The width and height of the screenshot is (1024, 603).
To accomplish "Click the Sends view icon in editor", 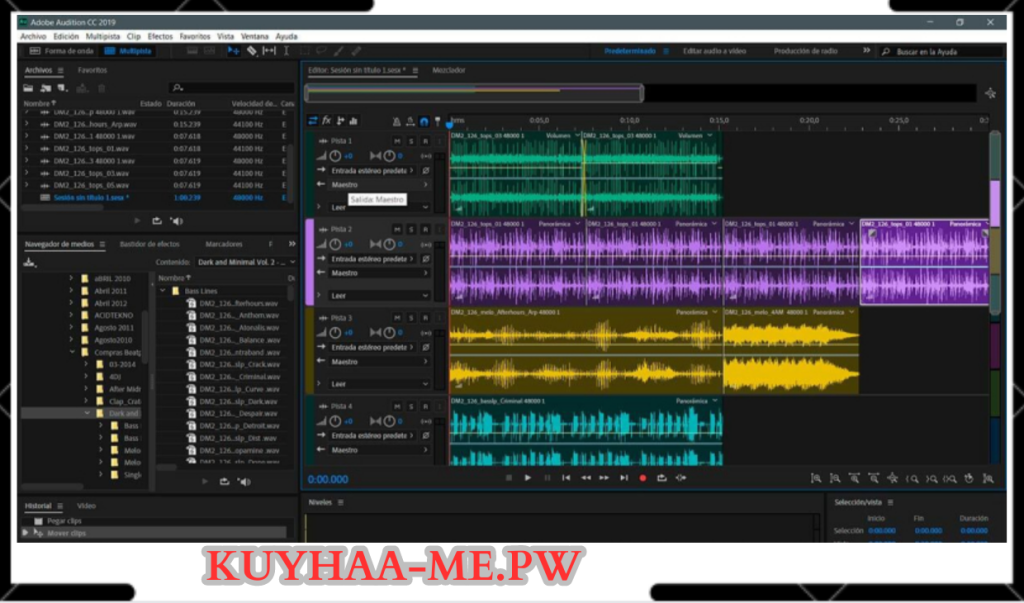I will click(x=340, y=121).
